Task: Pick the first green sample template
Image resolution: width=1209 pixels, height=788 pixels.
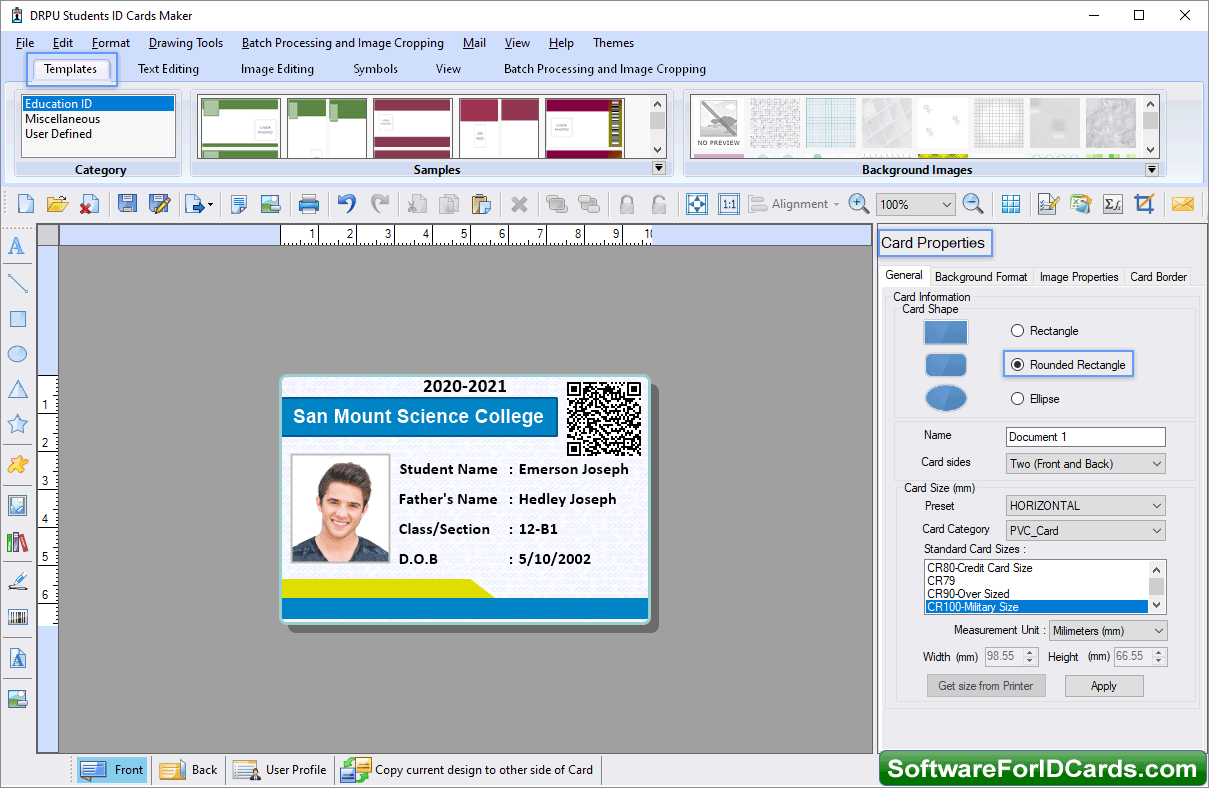Action: pyautogui.click(x=240, y=128)
